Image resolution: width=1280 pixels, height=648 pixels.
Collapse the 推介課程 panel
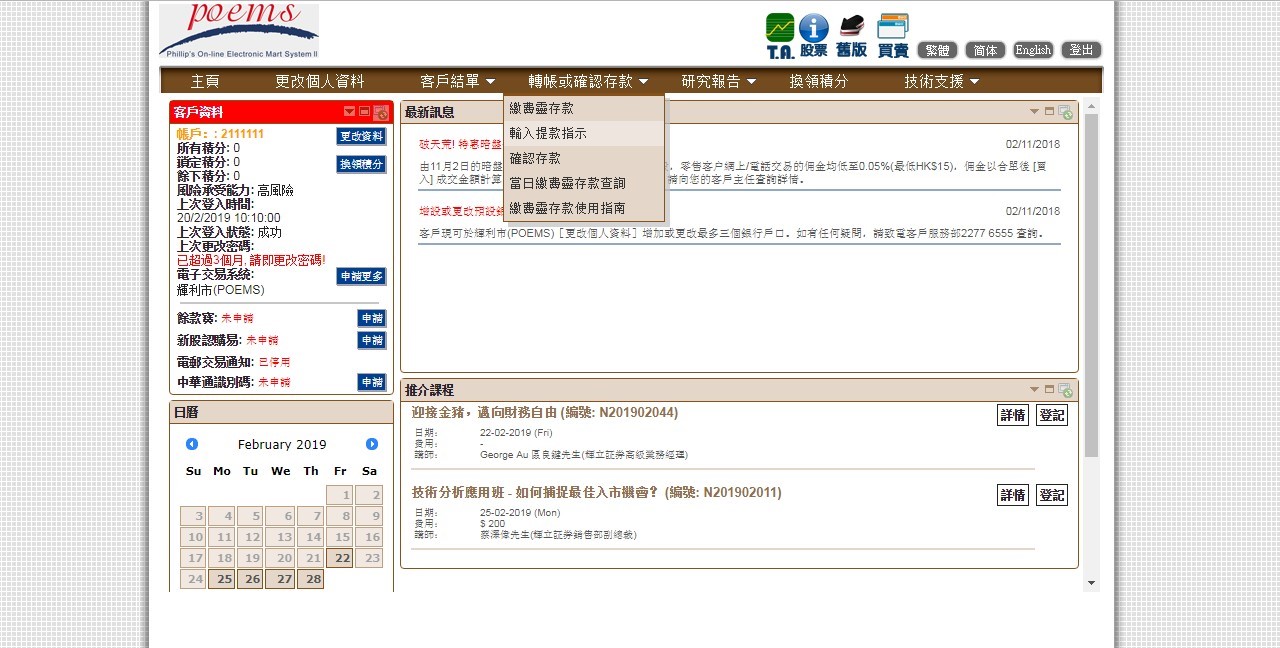pyautogui.click(x=1034, y=389)
